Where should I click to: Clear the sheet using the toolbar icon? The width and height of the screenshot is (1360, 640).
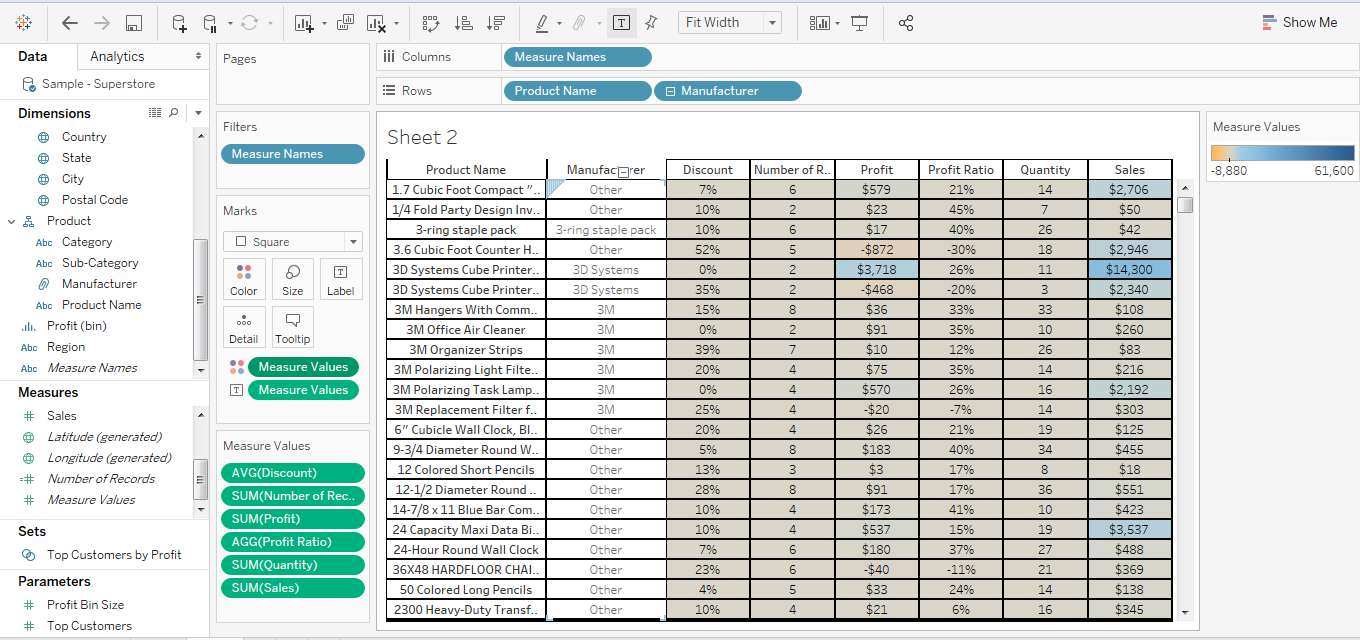(x=376, y=22)
